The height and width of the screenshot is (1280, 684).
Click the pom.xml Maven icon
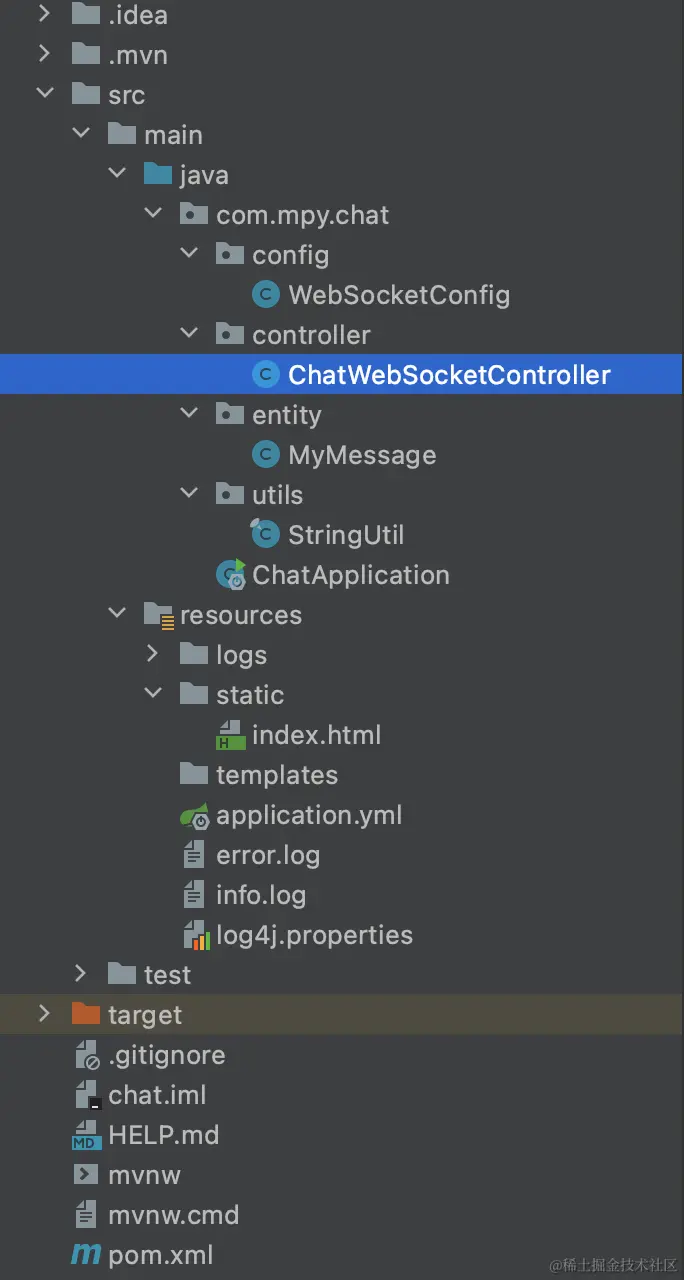click(87, 1255)
